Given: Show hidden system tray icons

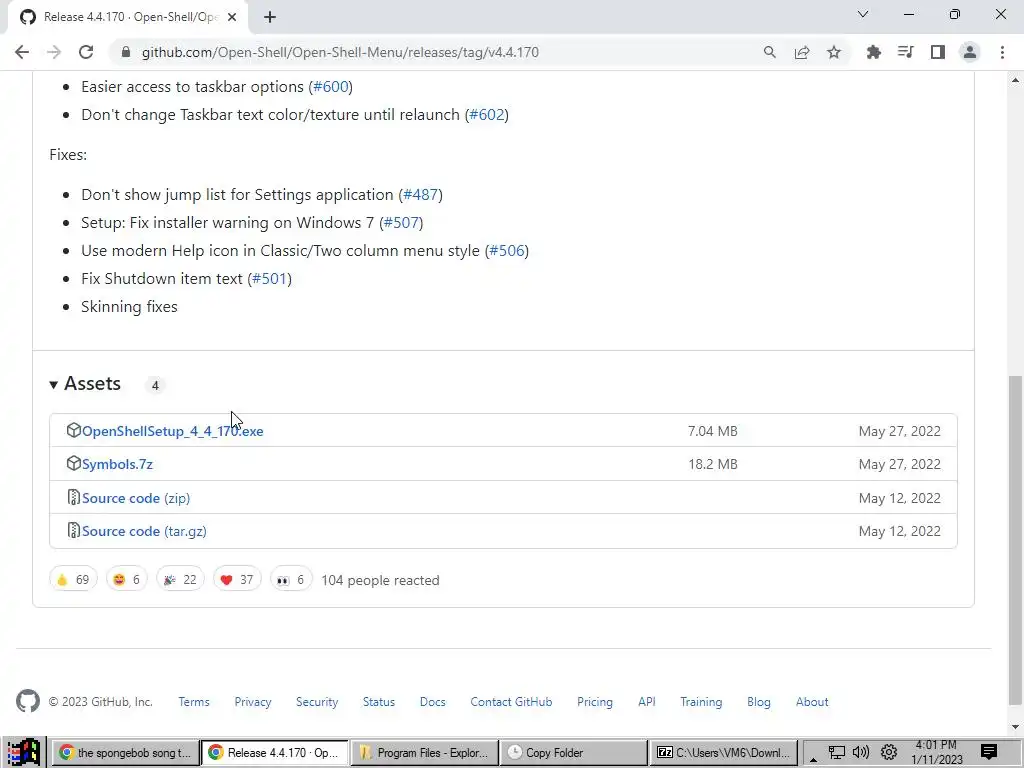Looking at the screenshot, I should tap(813, 758).
